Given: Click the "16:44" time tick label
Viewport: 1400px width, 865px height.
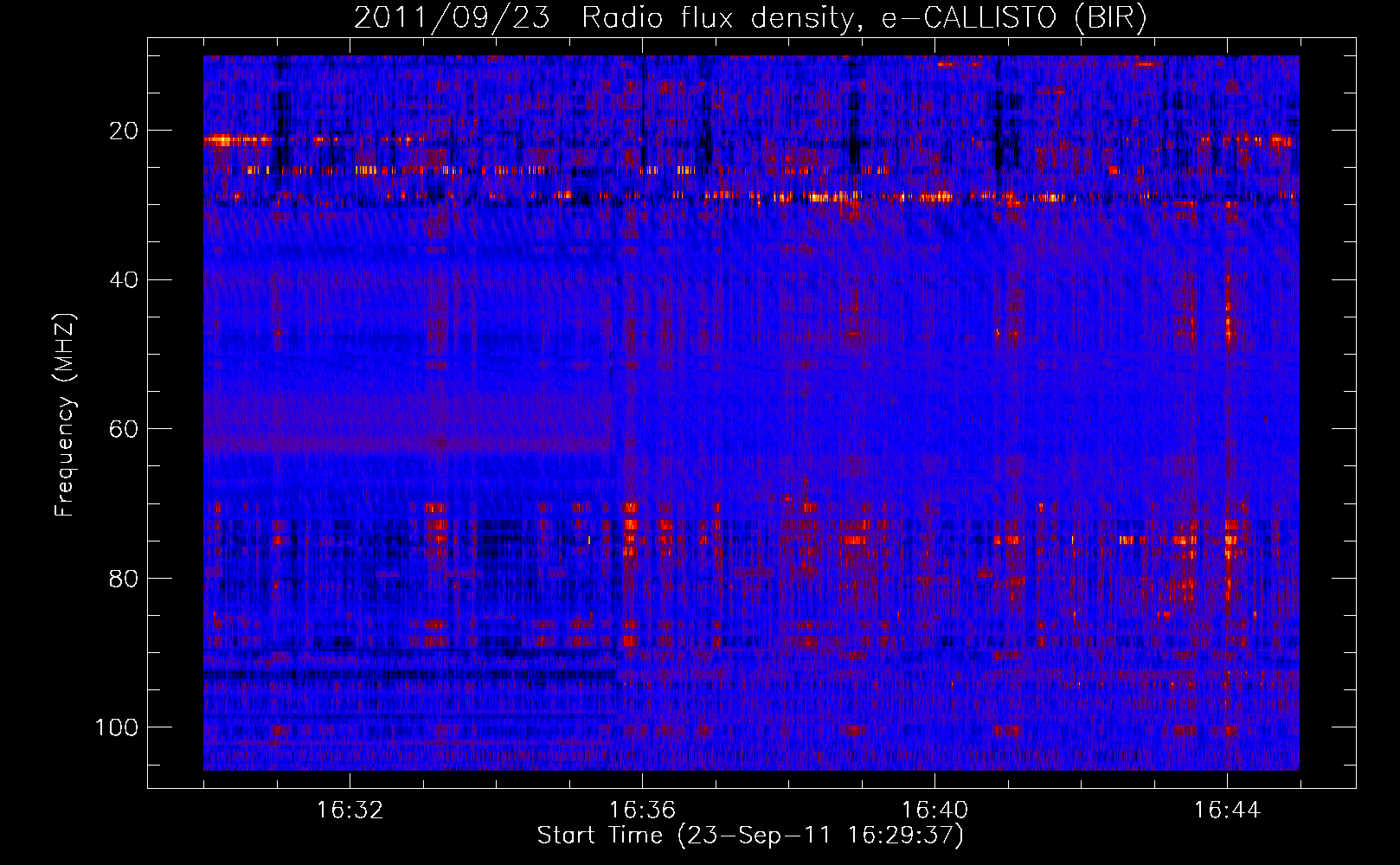Looking at the screenshot, I should tap(1227, 811).
